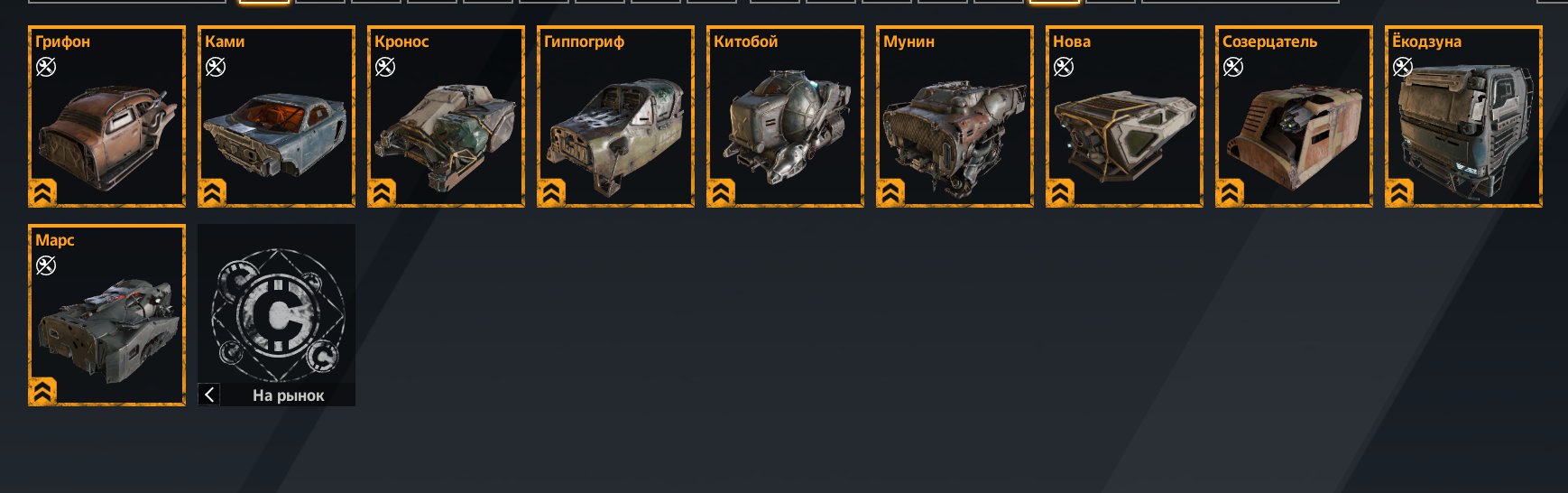Click the crossed-wrench icon on Кронос card
The image size is (1568, 493).
point(385,67)
